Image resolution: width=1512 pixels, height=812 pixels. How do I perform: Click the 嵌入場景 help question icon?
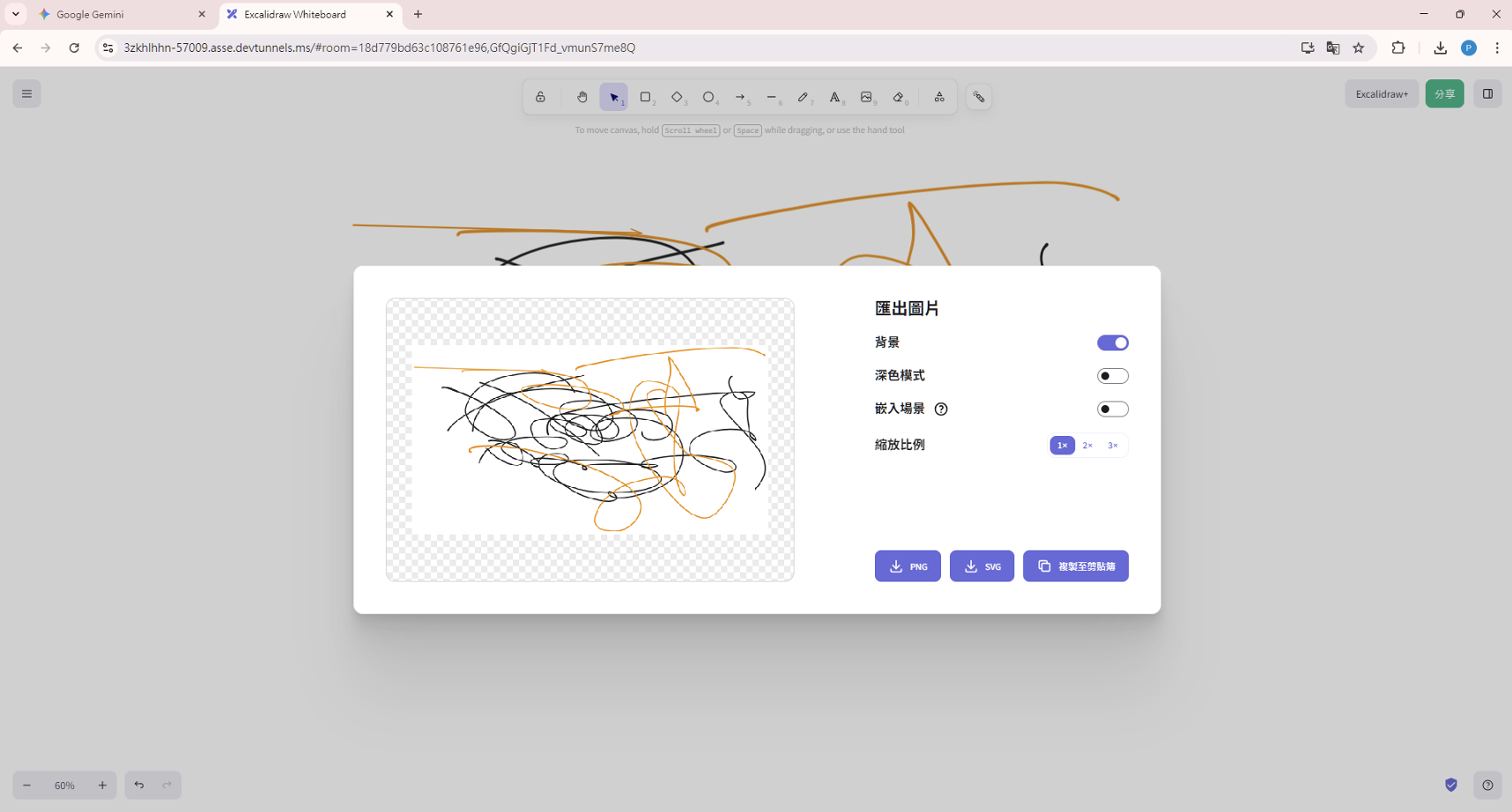coord(941,409)
